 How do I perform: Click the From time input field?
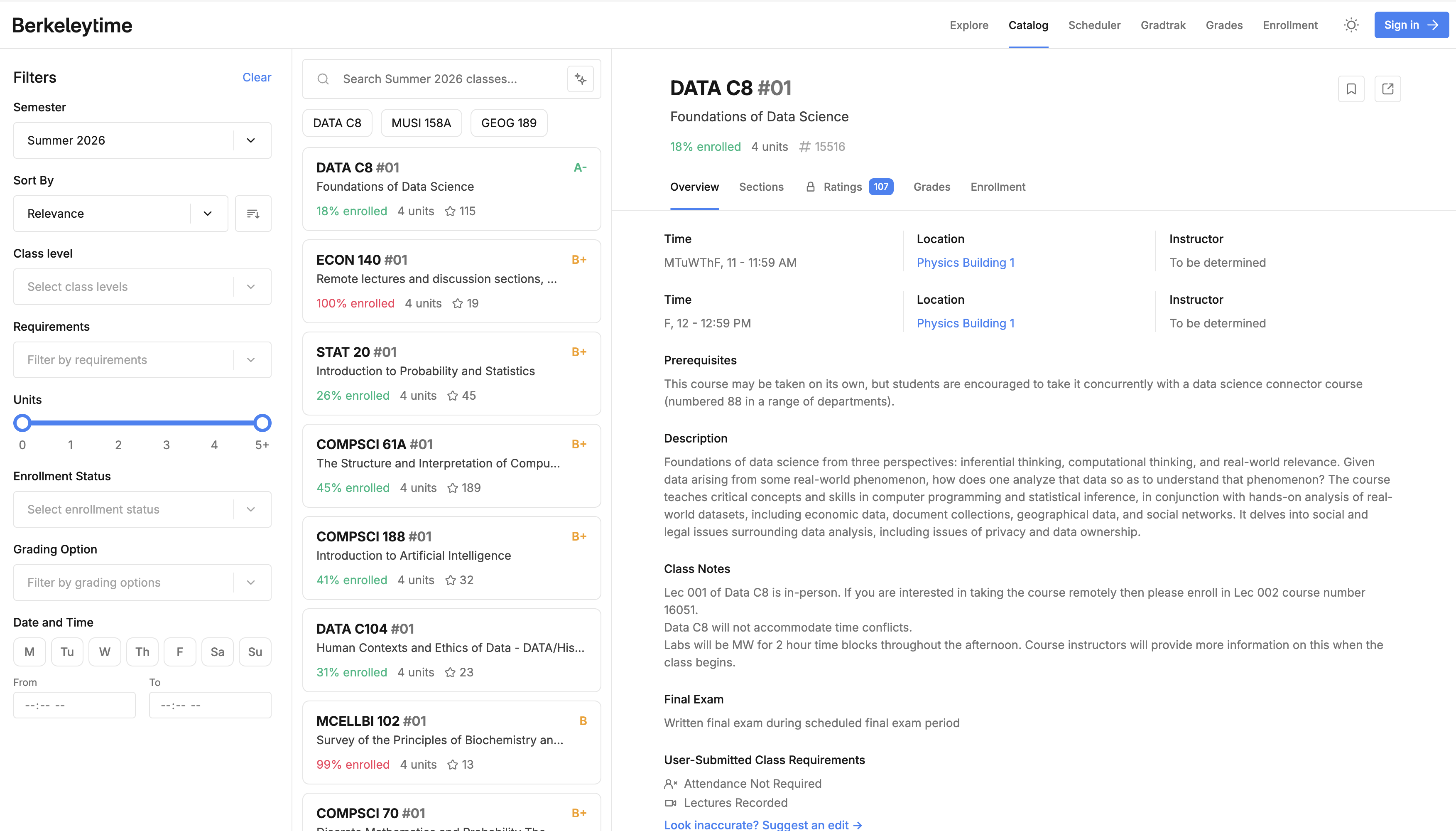[x=75, y=706]
